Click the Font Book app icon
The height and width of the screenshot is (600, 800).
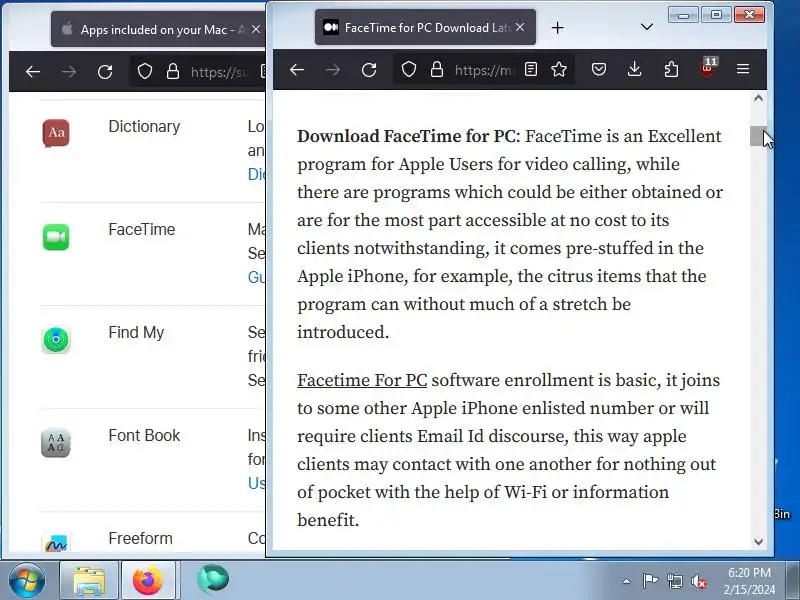click(56, 443)
